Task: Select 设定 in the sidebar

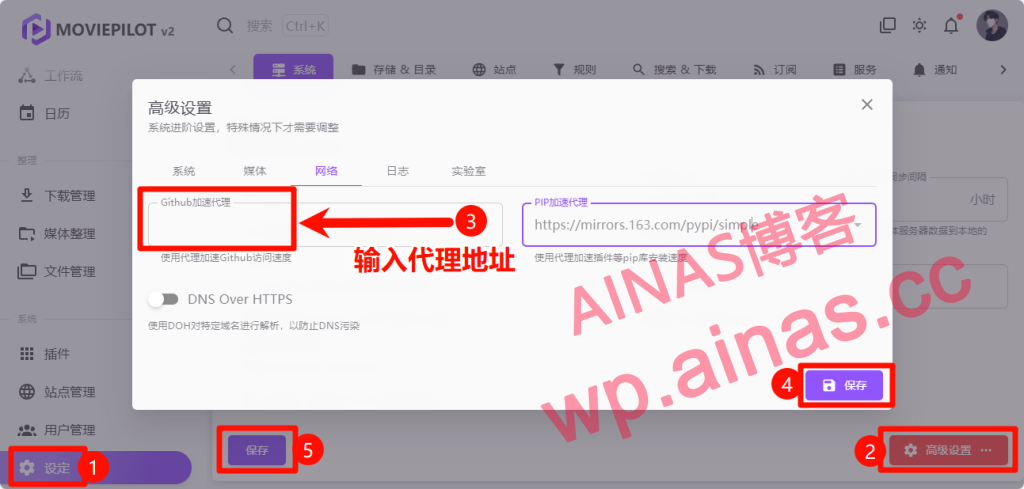Action: [x=95, y=467]
